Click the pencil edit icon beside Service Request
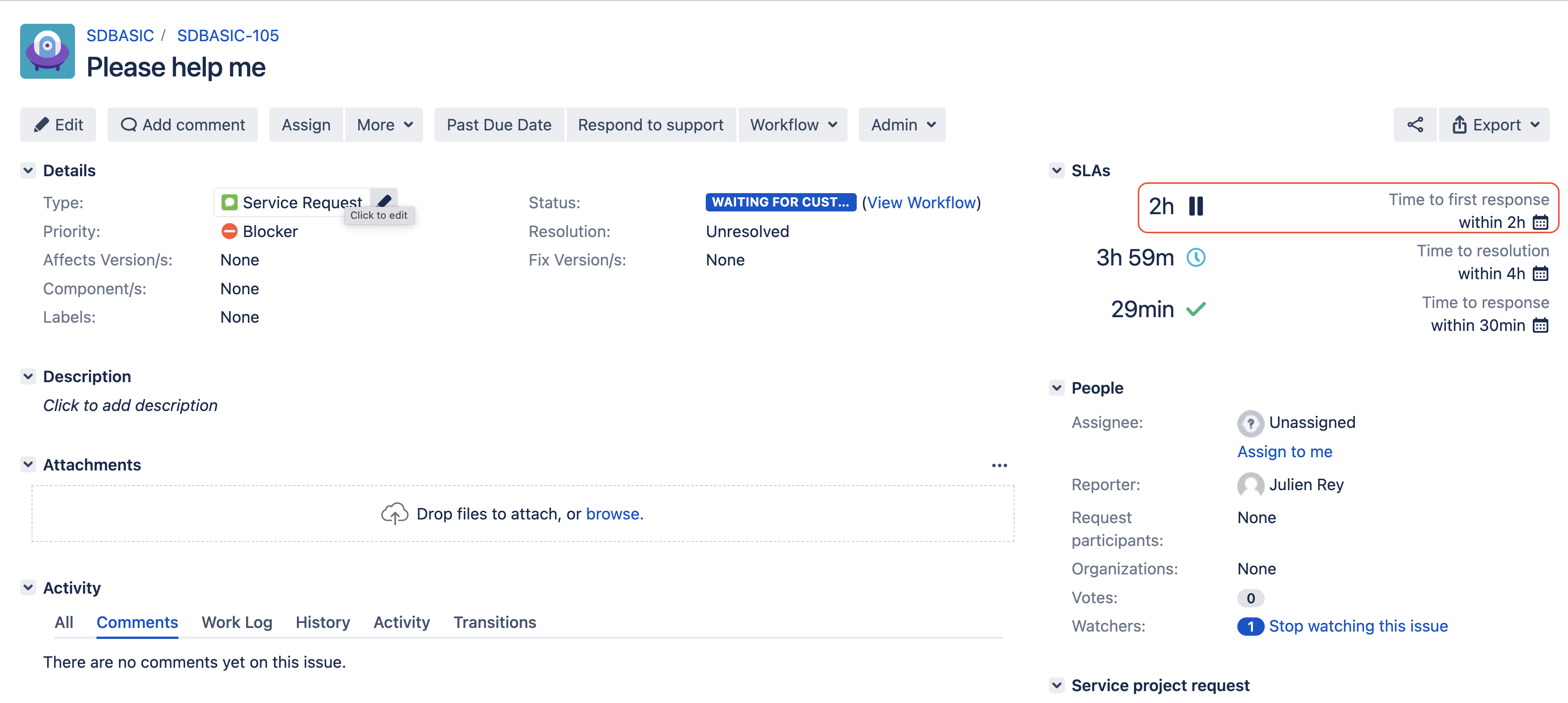 point(384,199)
